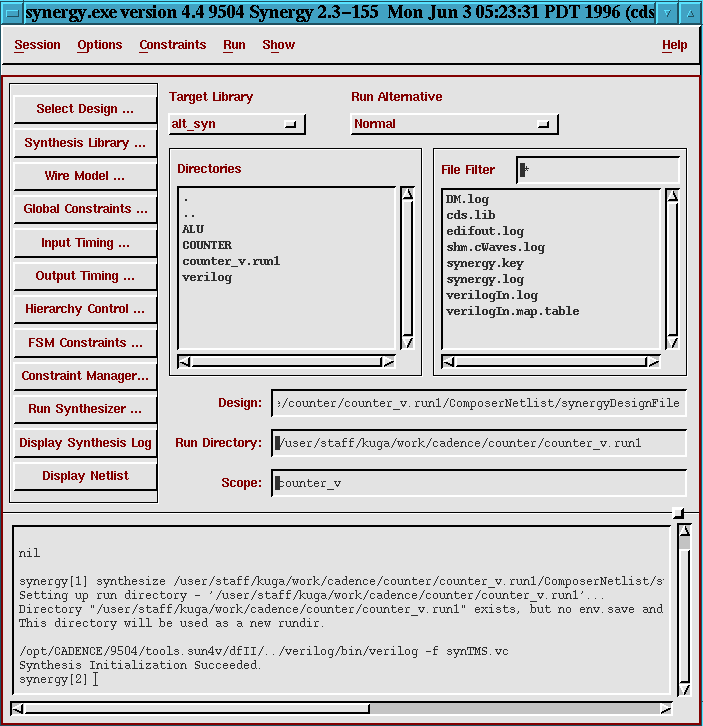Open Synthesis Library settings

[85, 143]
